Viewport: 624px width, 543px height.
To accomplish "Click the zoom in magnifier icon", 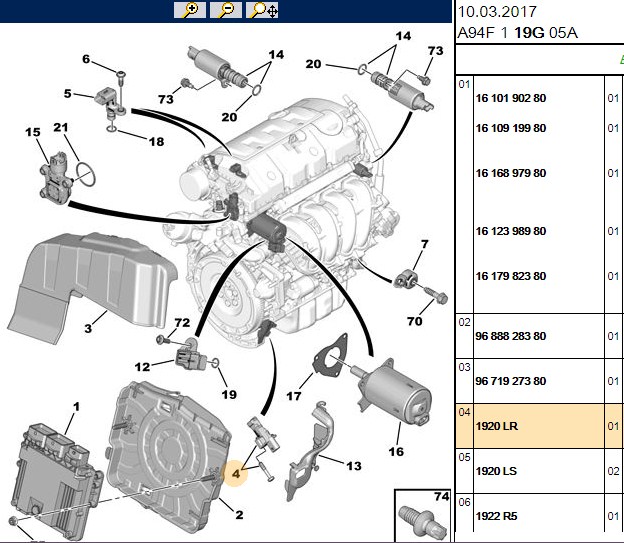I will (190, 10).
